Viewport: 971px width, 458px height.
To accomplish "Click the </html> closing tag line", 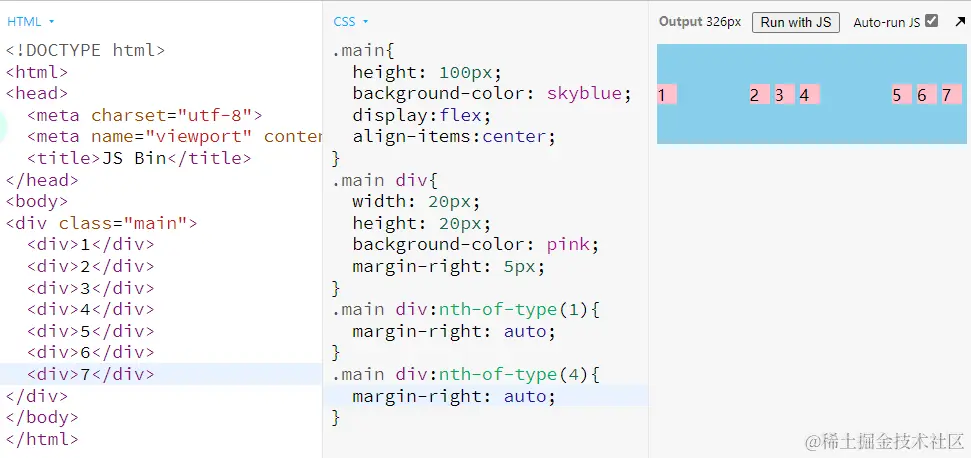I will click(42, 439).
